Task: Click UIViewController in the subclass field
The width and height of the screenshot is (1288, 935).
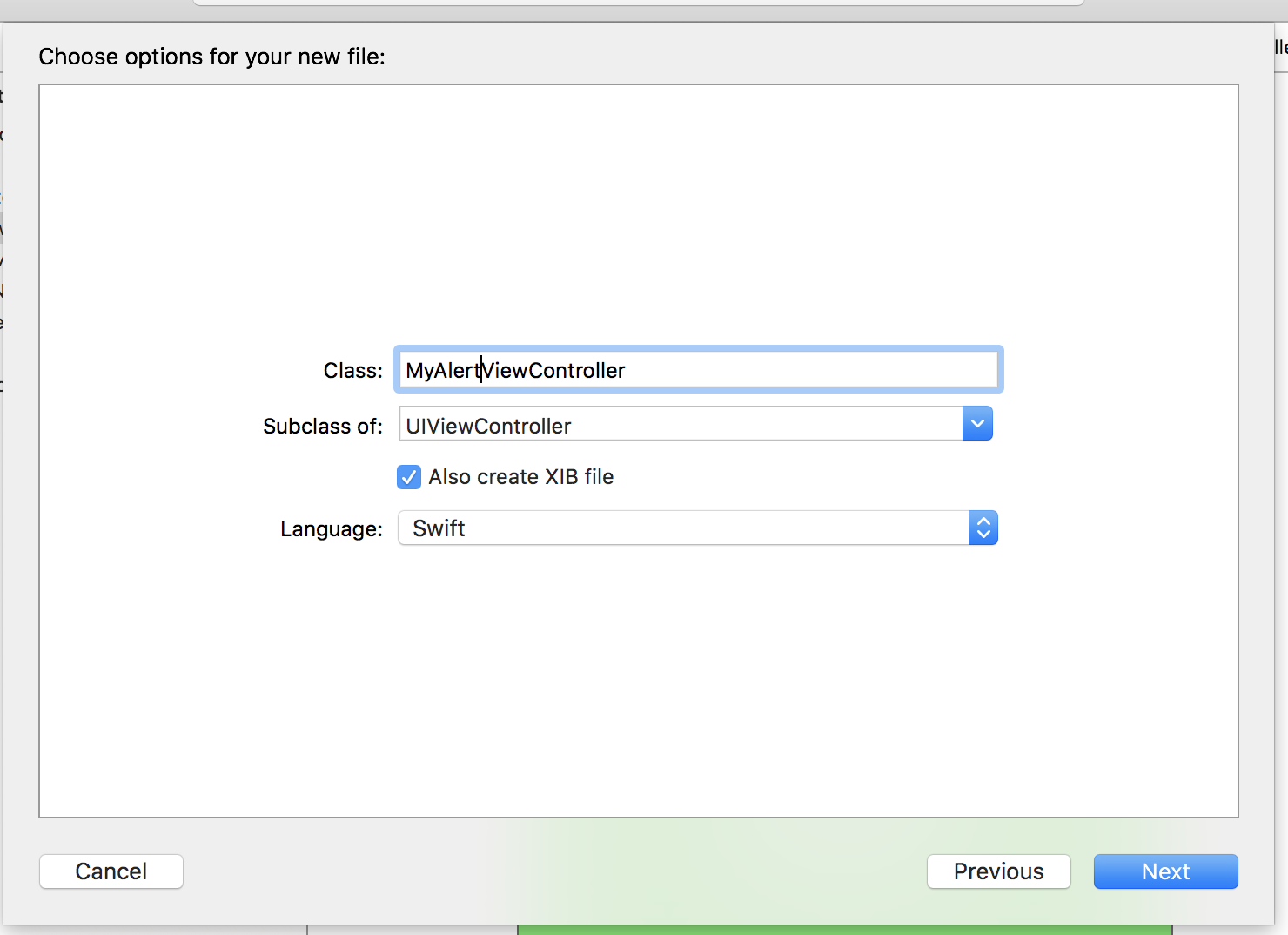Action: [x=487, y=426]
